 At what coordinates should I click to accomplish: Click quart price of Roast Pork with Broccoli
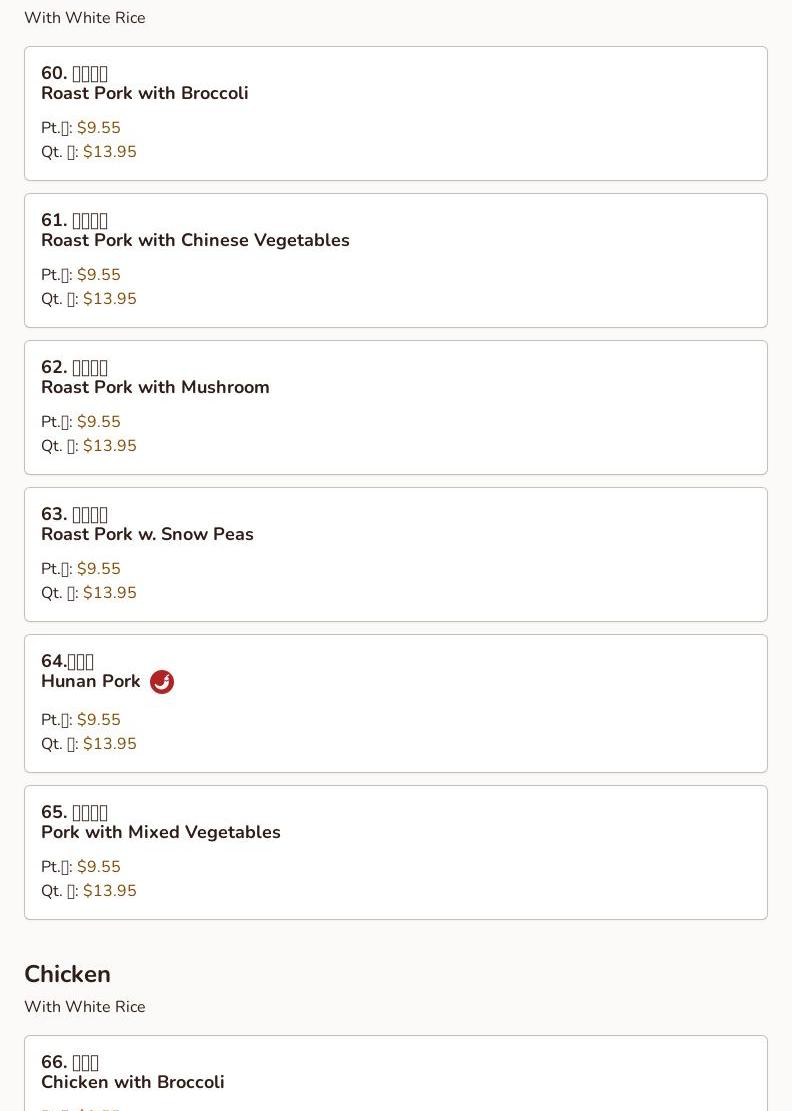(x=109, y=152)
